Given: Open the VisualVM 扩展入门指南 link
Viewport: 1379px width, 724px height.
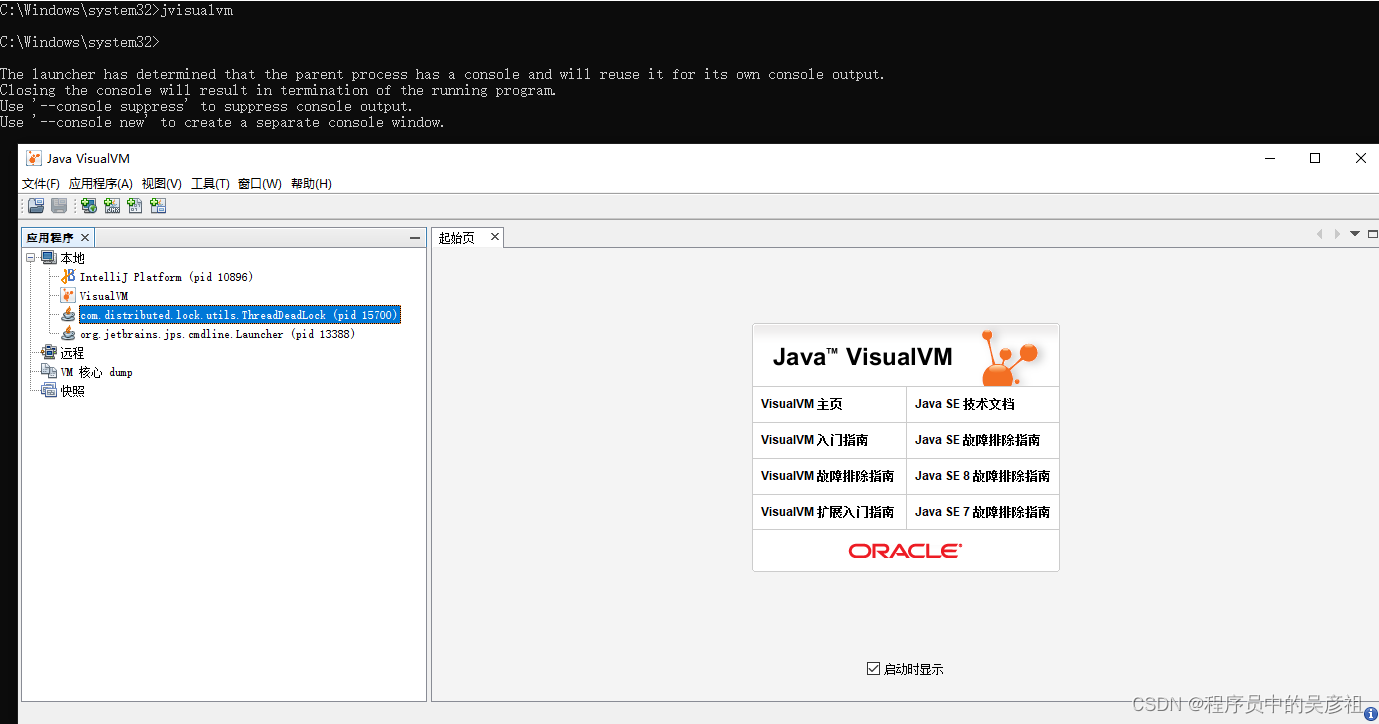Looking at the screenshot, I should 827,512.
